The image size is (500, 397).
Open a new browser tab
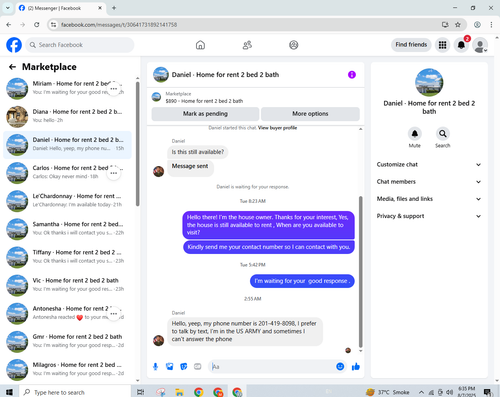tap(114, 8)
